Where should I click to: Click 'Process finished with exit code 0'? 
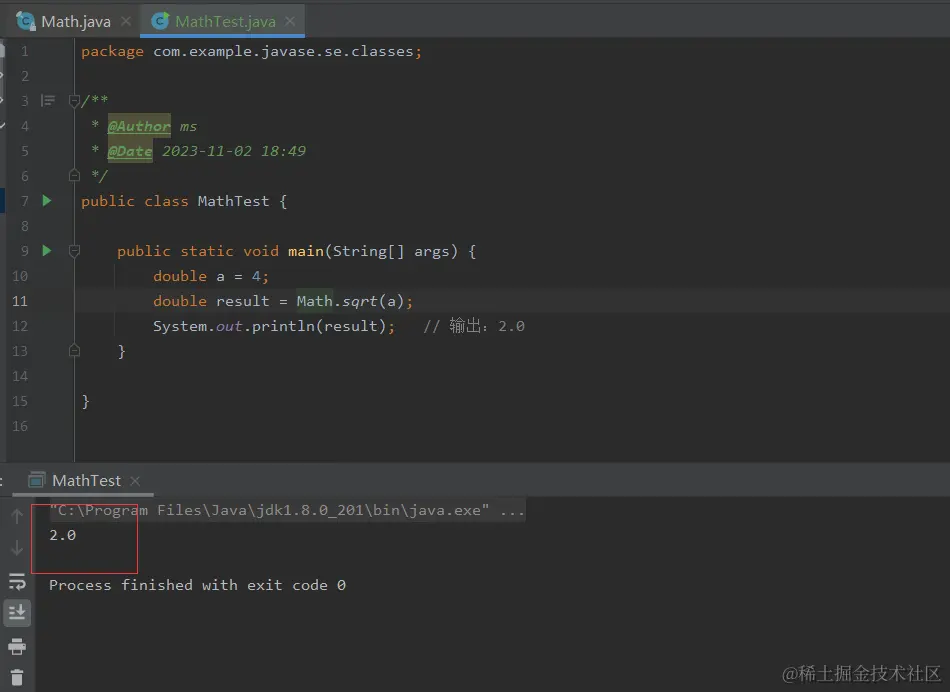198,585
